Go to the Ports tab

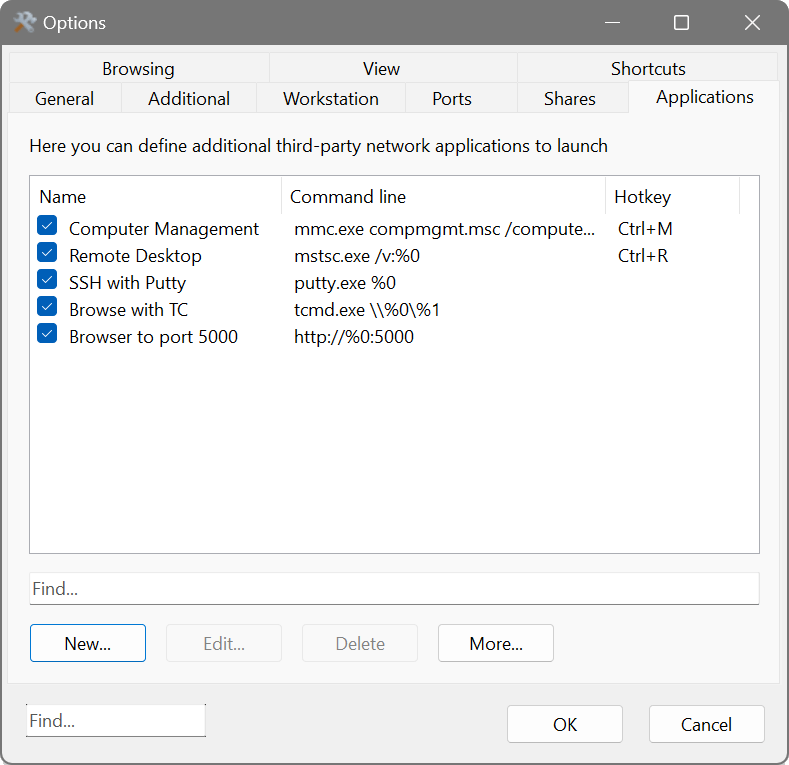[x=452, y=99]
